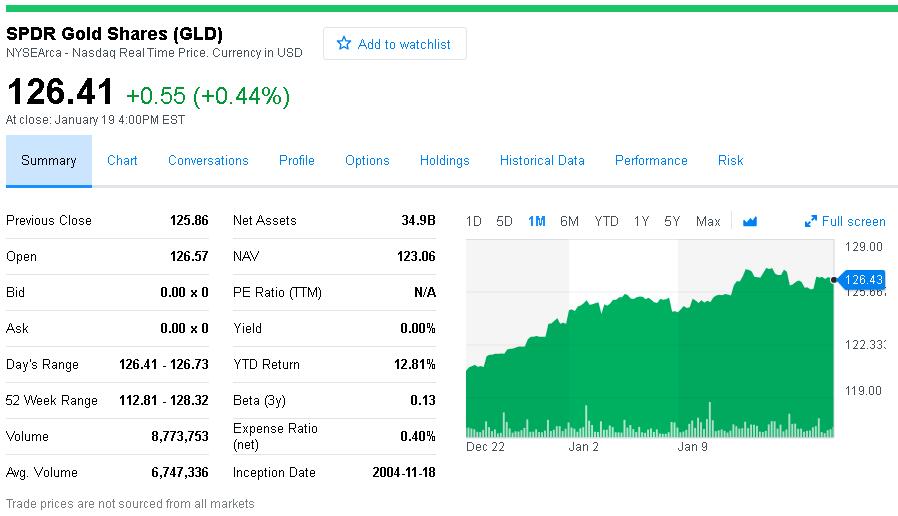Show the 5Y chart range
The image size is (898, 516).
pyautogui.click(x=672, y=222)
